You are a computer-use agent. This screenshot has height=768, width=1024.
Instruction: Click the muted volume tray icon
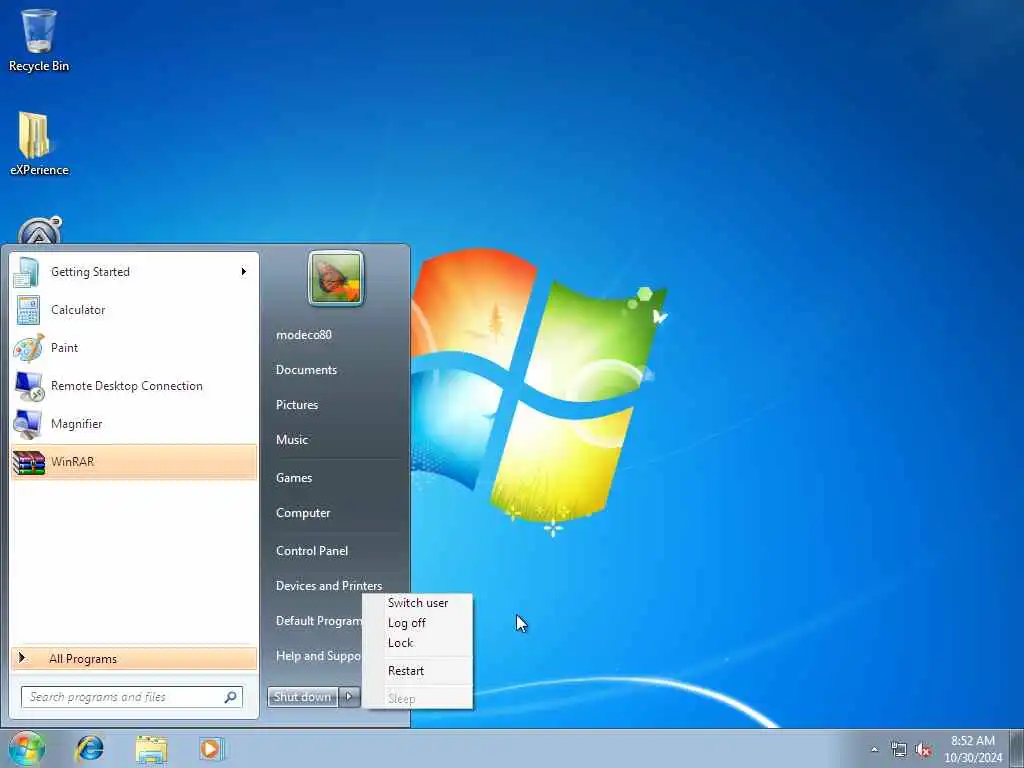tap(923, 750)
